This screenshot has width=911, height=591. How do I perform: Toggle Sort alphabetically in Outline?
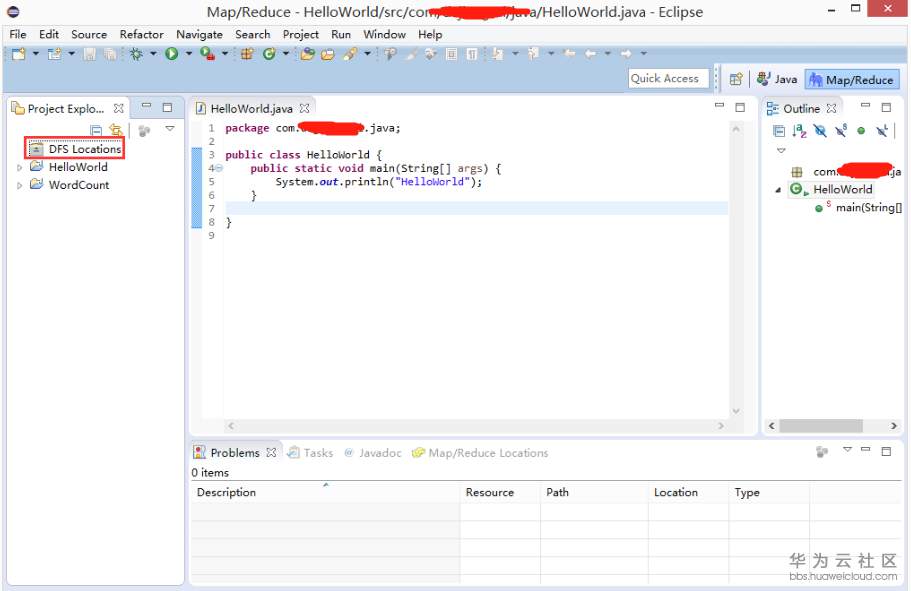point(799,131)
